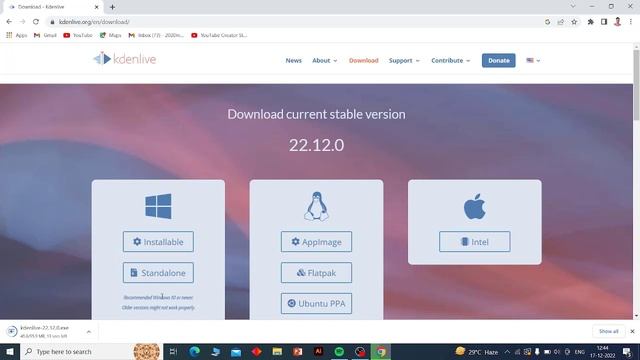Image resolution: width=640 pixels, height=360 pixels.
Task: Open the Apps bookmark
Action: 16,36
